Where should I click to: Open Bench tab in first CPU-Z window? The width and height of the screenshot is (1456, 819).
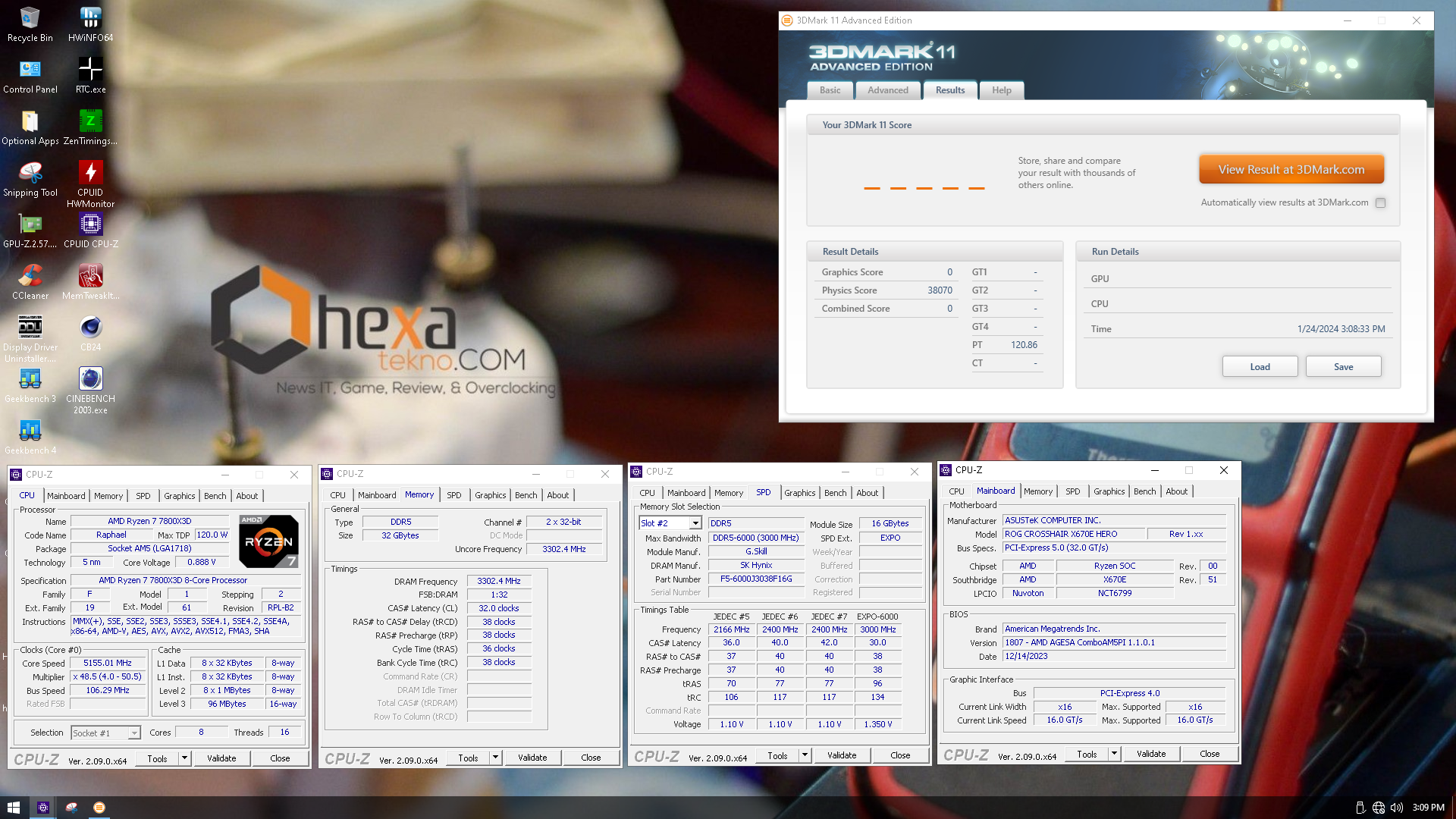[215, 496]
